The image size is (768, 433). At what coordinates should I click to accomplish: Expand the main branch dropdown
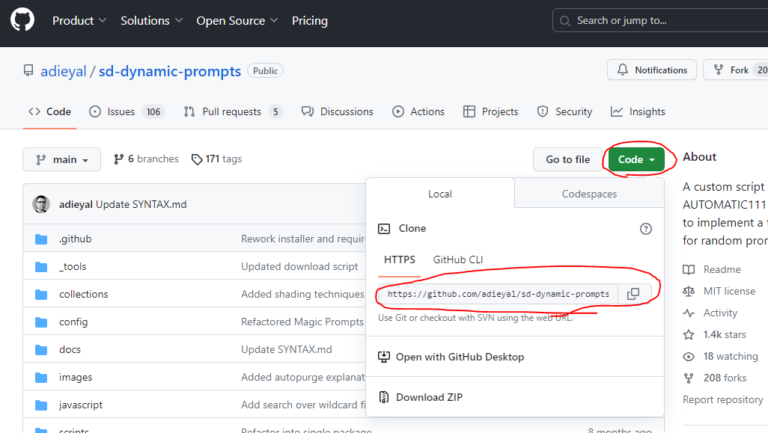(62, 160)
